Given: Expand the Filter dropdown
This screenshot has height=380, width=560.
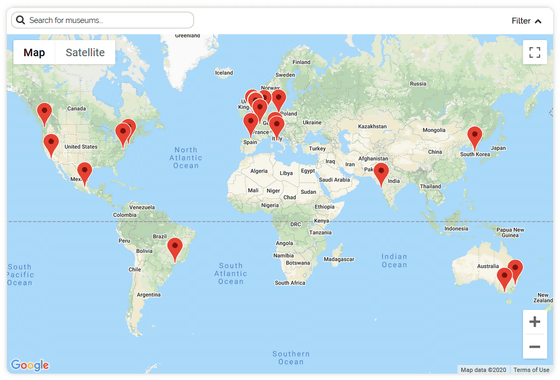Looking at the screenshot, I should click(x=526, y=21).
